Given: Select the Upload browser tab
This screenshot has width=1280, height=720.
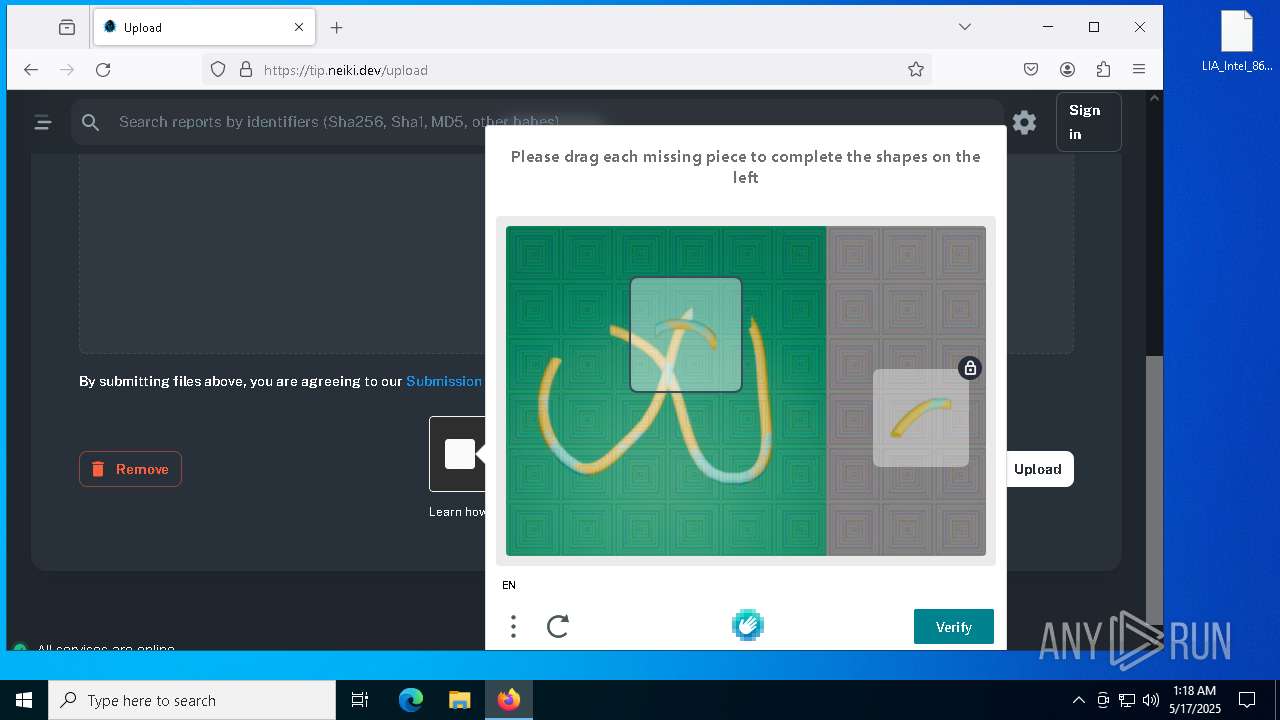Looking at the screenshot, I should [x=204, y=28].
